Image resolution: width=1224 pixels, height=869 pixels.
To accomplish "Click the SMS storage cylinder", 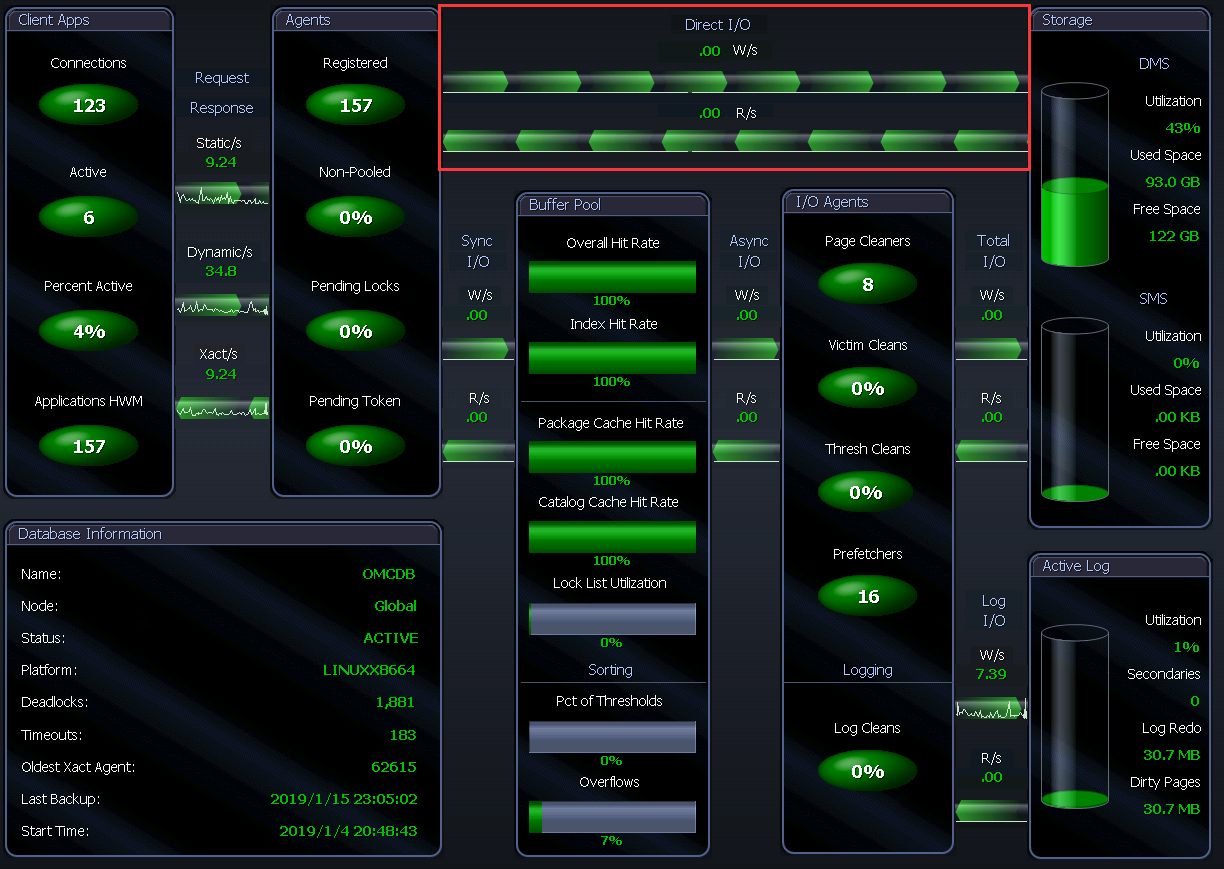I will tap(1075, 410).
